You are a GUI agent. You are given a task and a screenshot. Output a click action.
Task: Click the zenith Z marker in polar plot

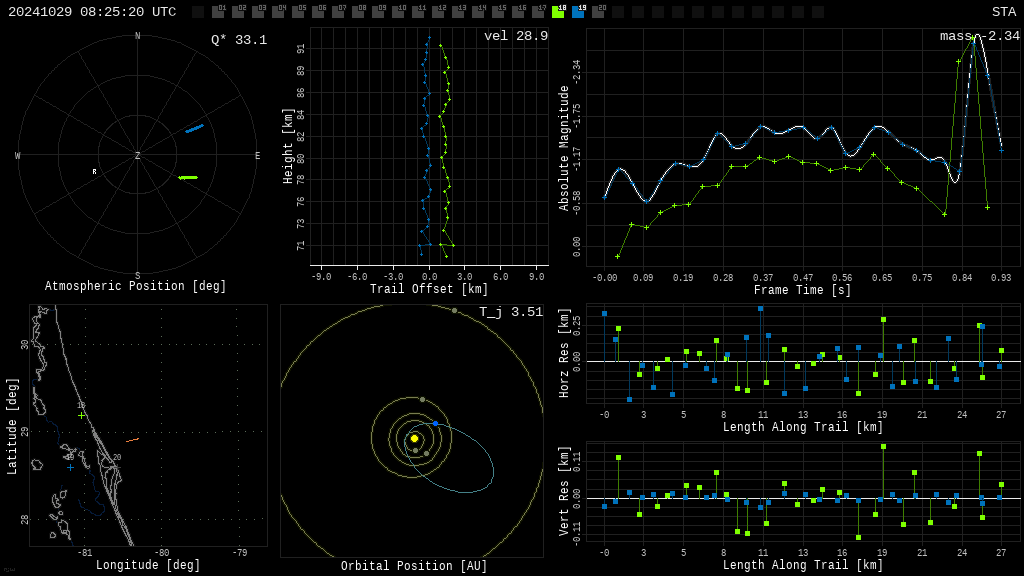(x=138, y=156)
